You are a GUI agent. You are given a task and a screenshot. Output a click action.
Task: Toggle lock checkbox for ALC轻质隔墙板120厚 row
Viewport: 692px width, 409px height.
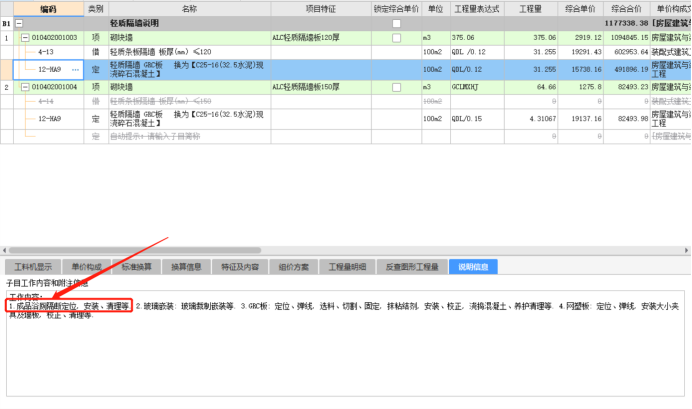[x=396, y=38]
